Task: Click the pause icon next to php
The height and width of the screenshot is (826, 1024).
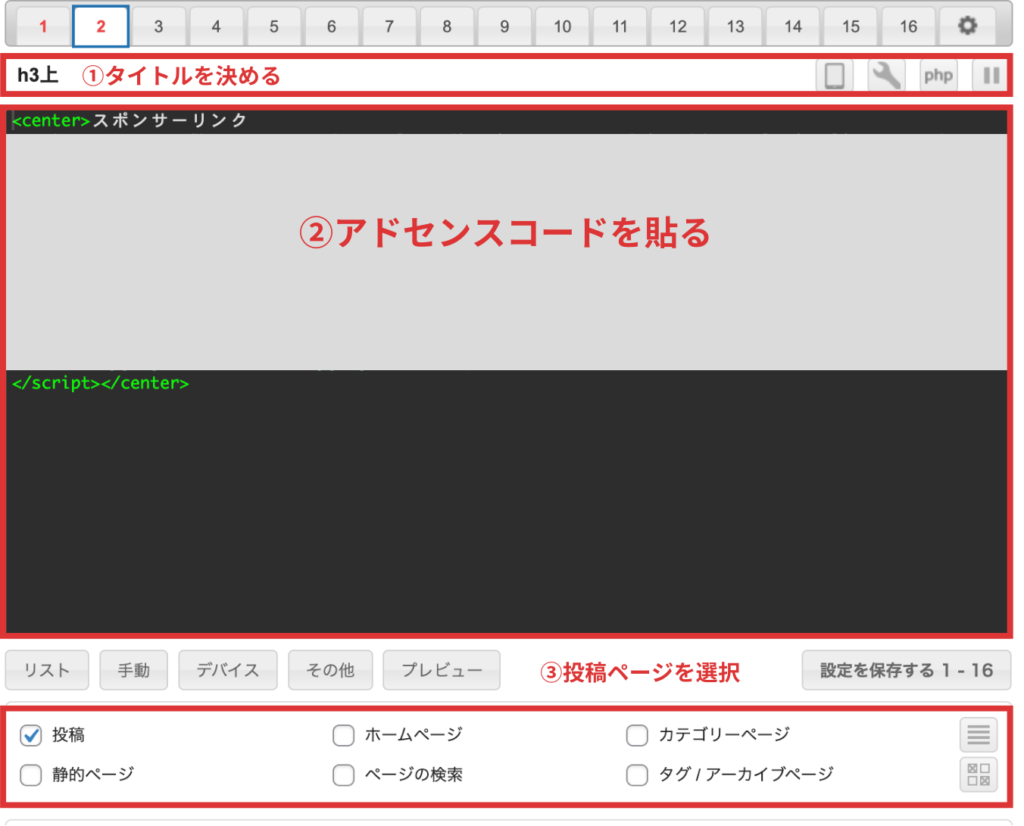Action: (989, 74)
